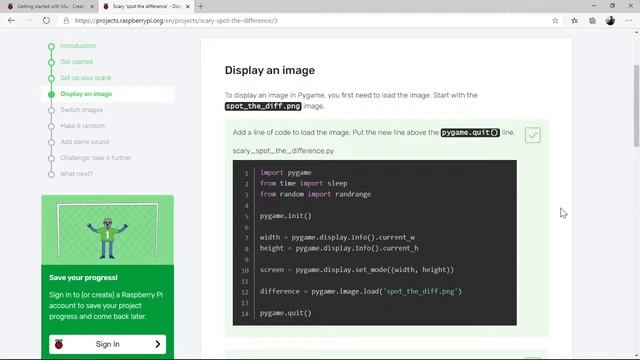Click code line 'pygame.init()'
Image resolution: width=640 pixels, height=360 pixels.
[286, 216]
